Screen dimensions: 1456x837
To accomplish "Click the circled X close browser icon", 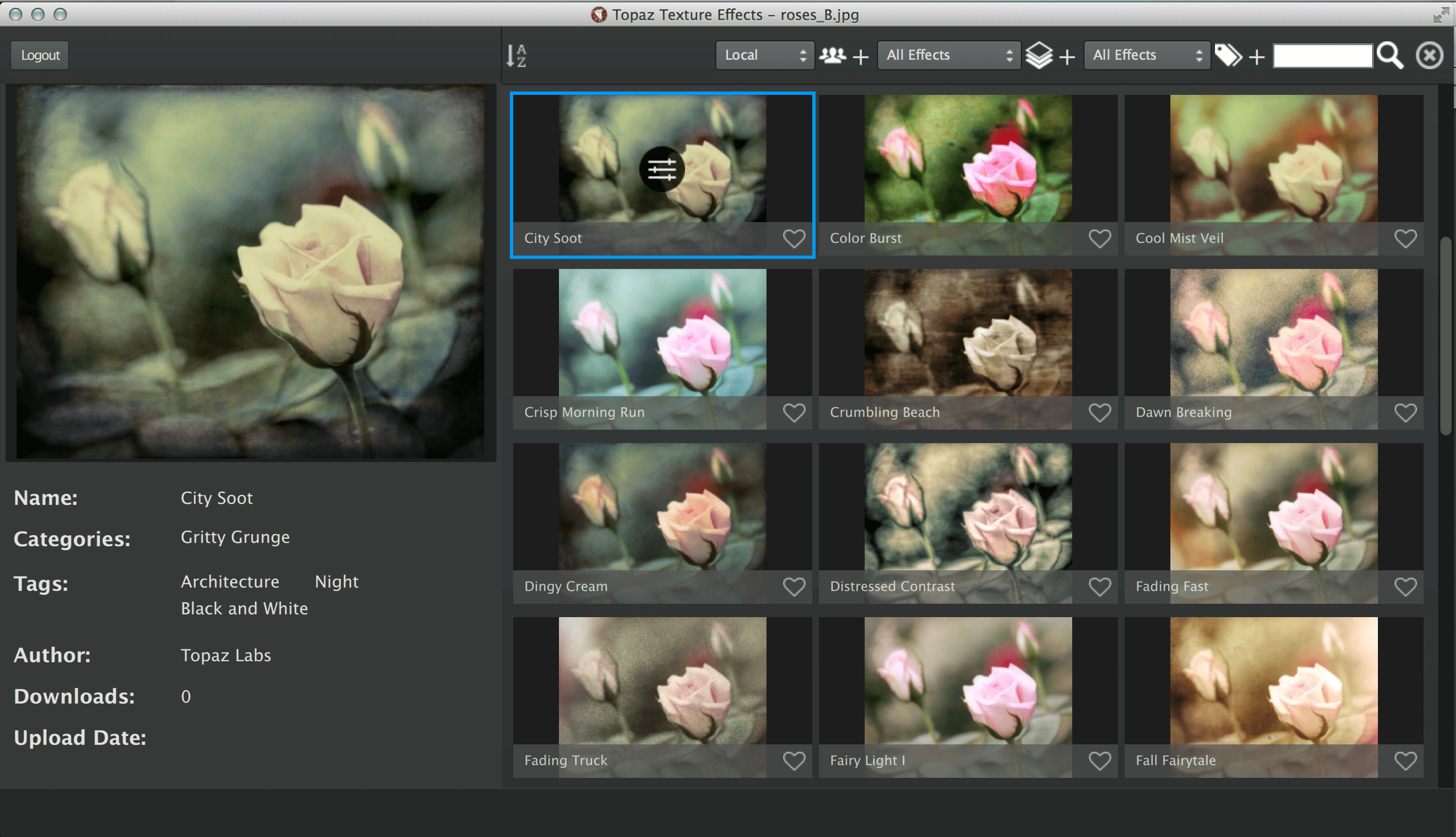I will pos(1429,56).
